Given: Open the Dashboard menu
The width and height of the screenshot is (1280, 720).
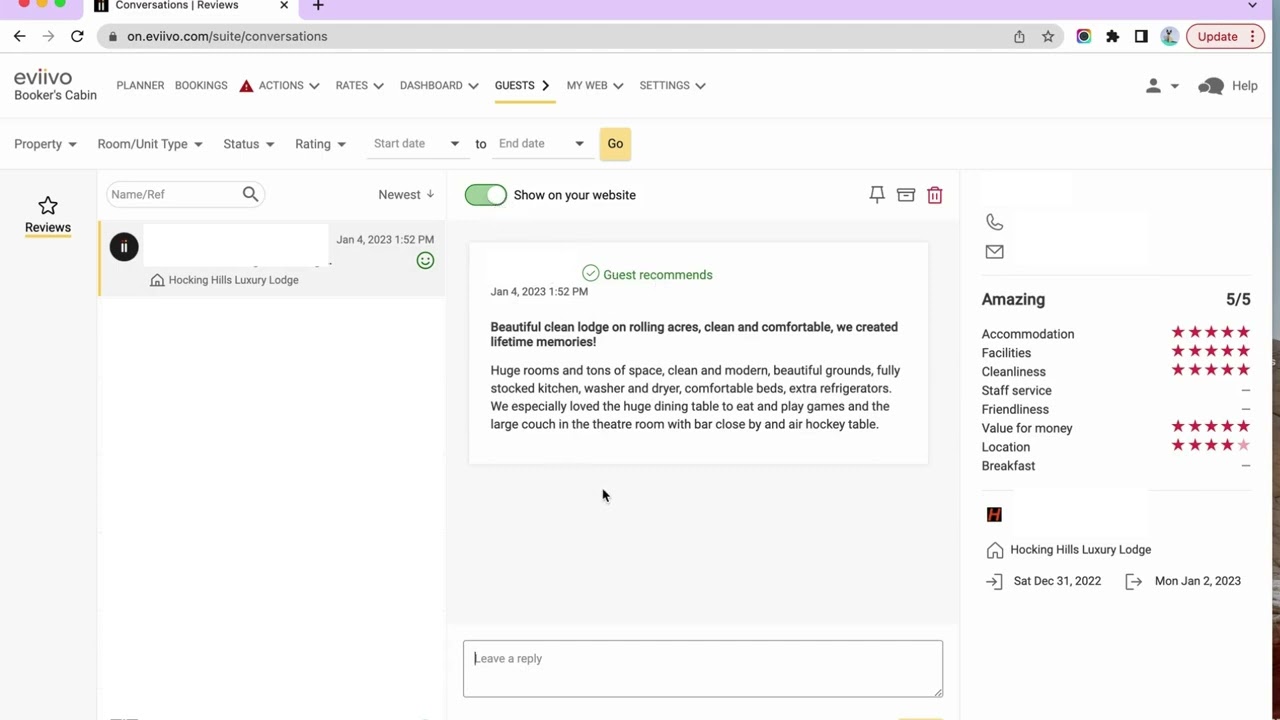Looking at the screenshot, I should click(439, 86).
